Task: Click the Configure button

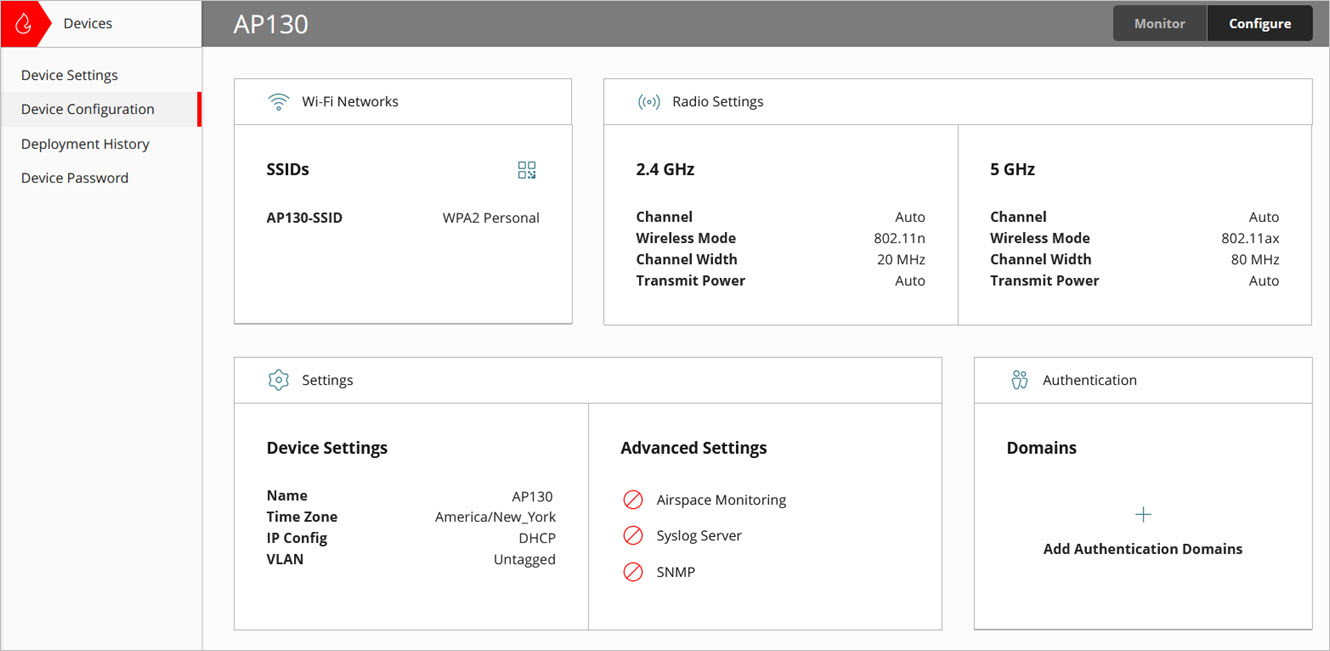Action: pos(1259,22)
